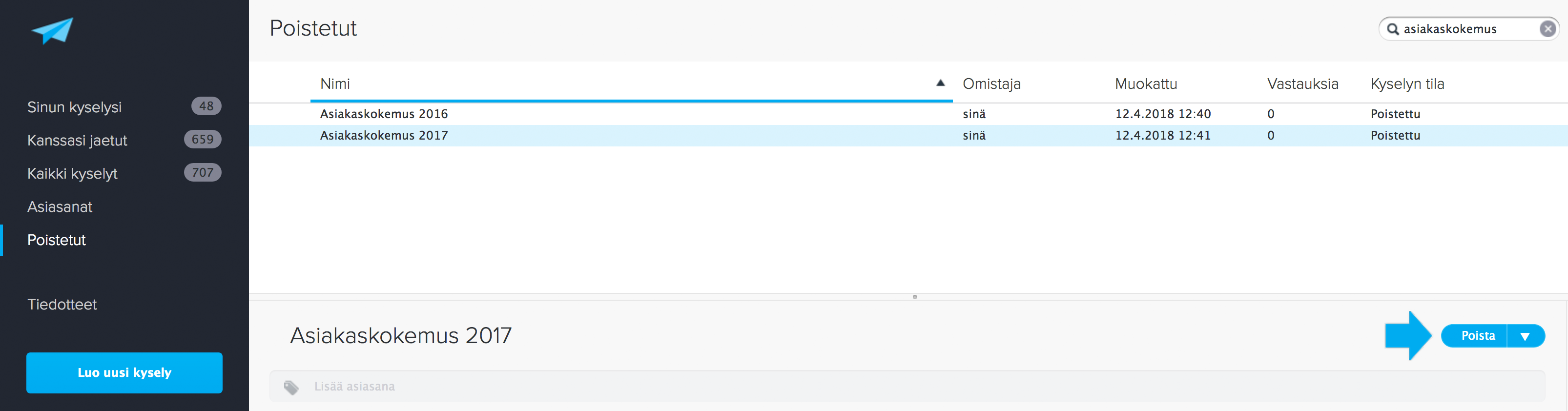
Task: Click the paper plane logo icon
Action: point(53,30)
